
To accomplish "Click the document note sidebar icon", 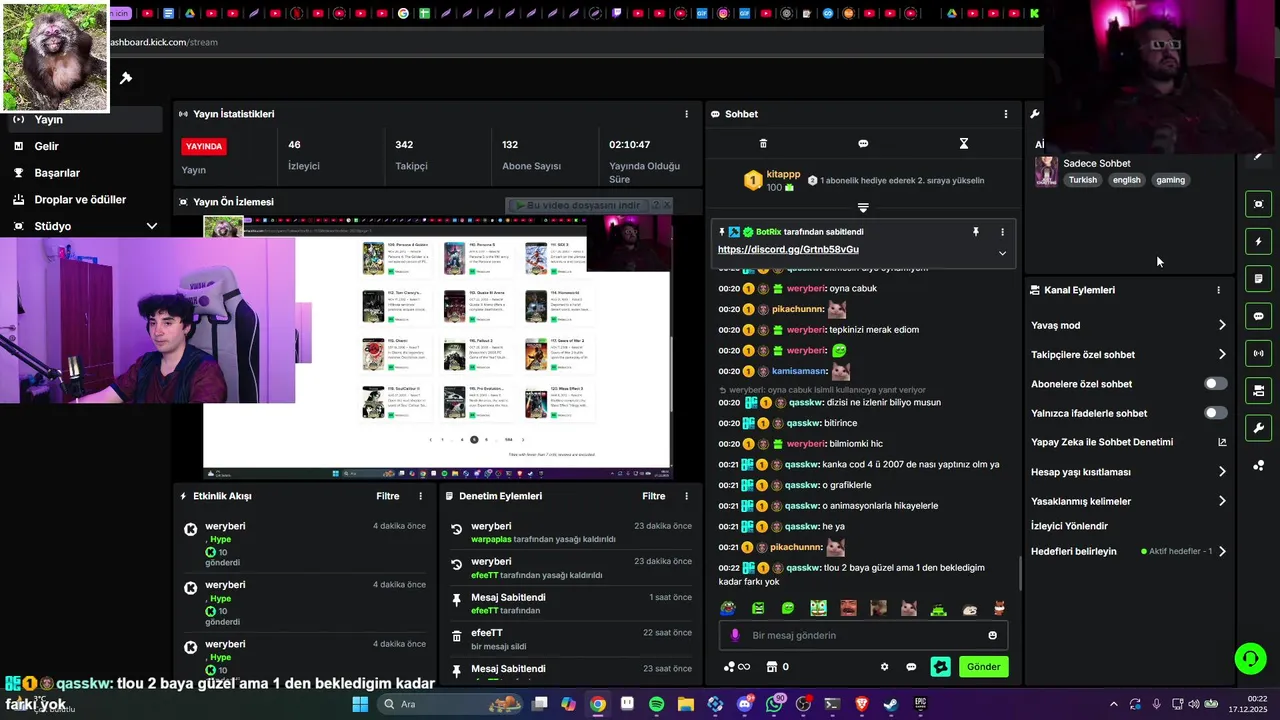I will point(1258,278).
